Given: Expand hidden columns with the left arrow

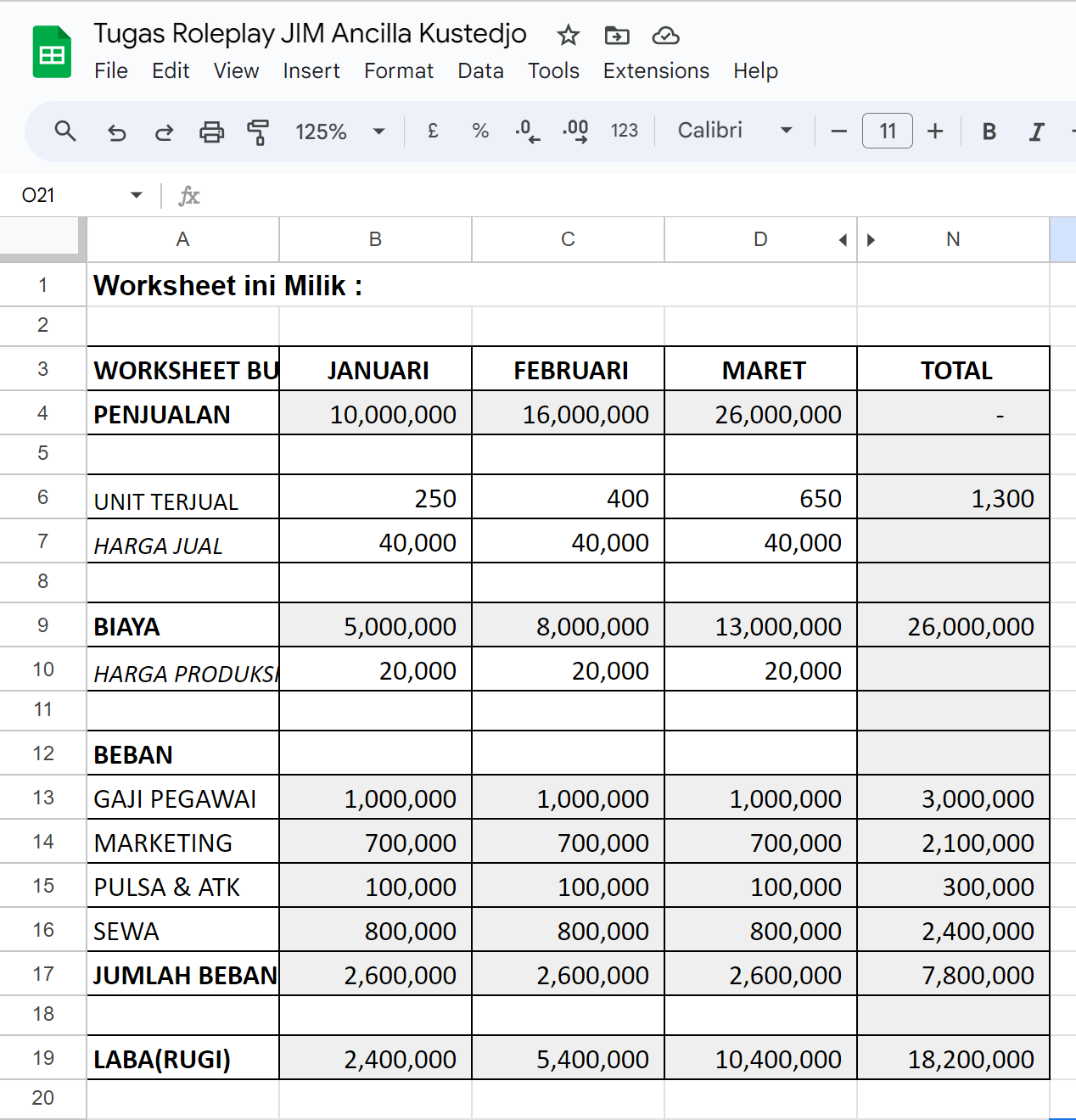Looking at the screenshot, I should click(843, 240).
